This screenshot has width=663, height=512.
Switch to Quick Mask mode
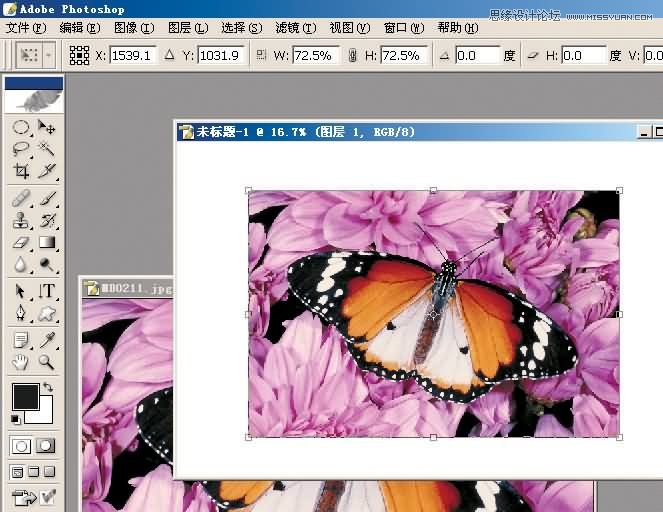pyautogui.click(x=46, y=446)
